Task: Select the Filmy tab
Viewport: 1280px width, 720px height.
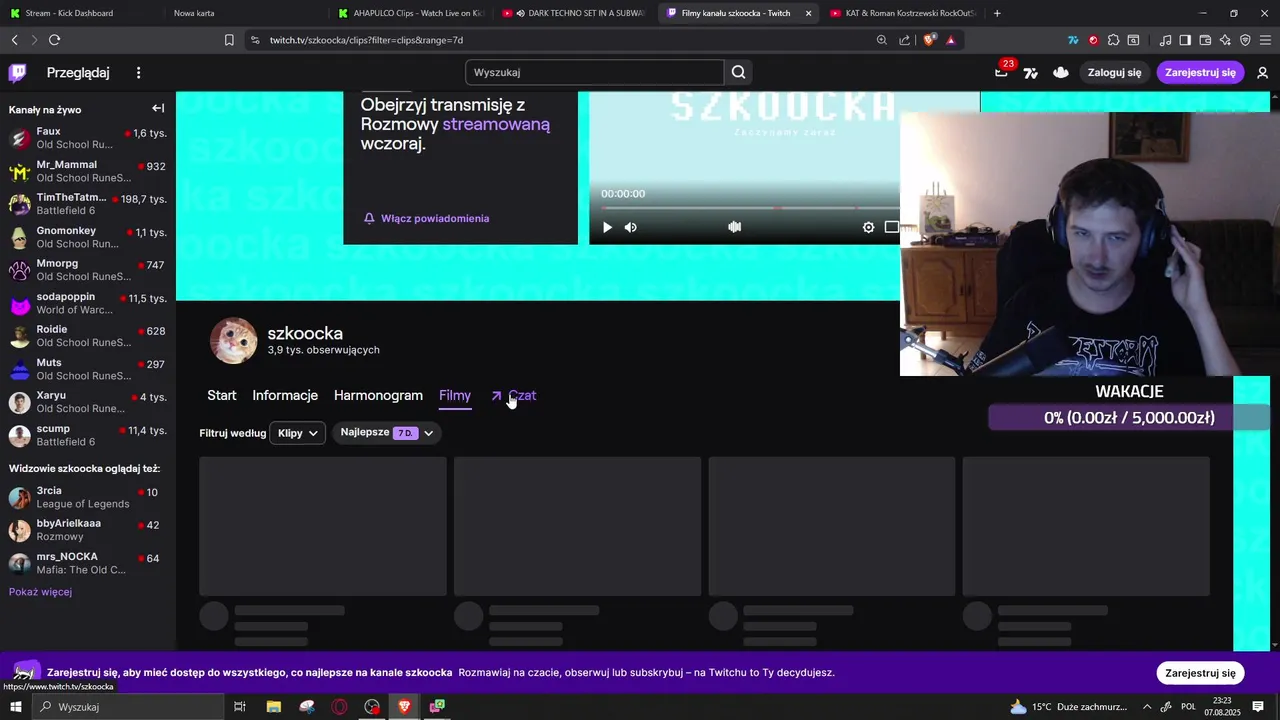Action: (x=455, y=395)
